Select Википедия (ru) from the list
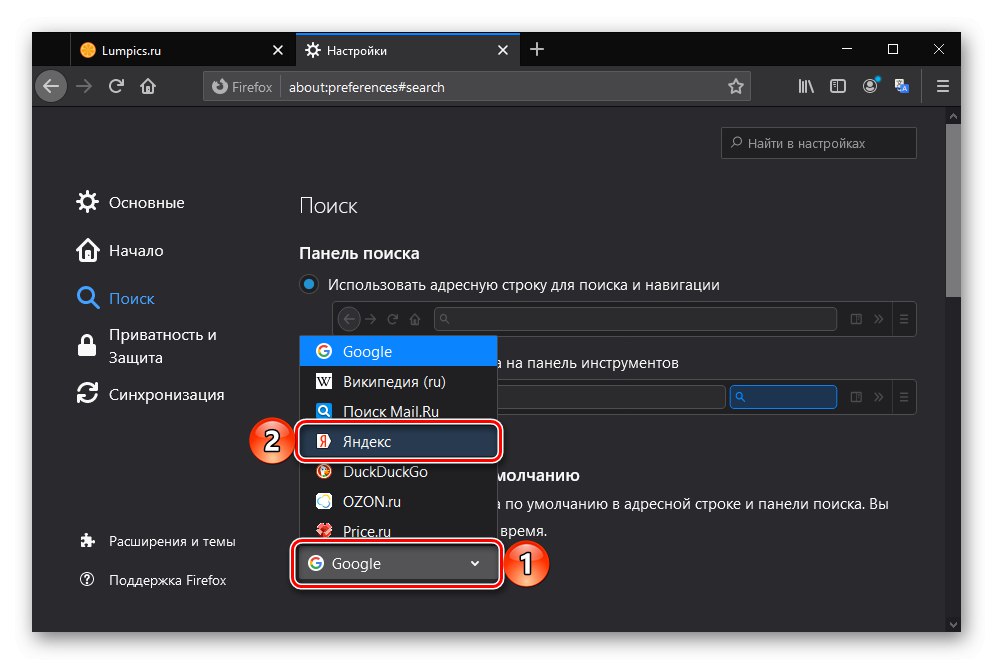 [x=397, y=381]
